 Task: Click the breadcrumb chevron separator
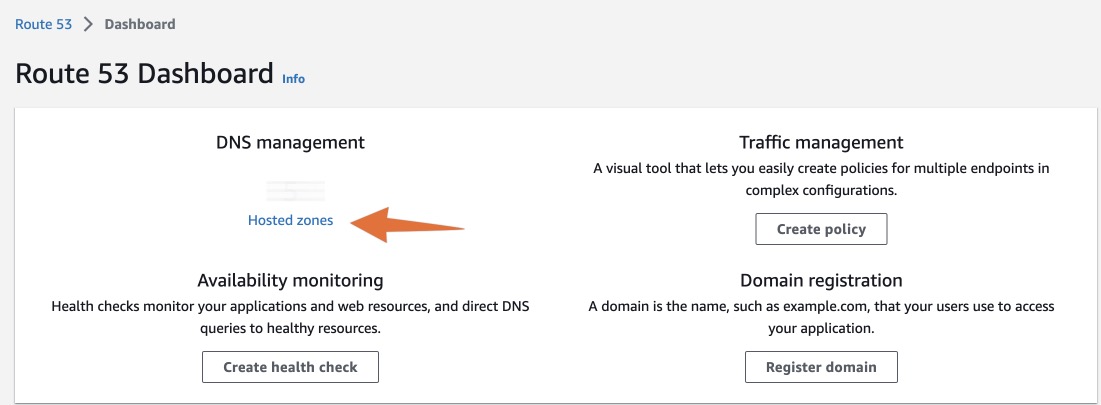(88, 24)
